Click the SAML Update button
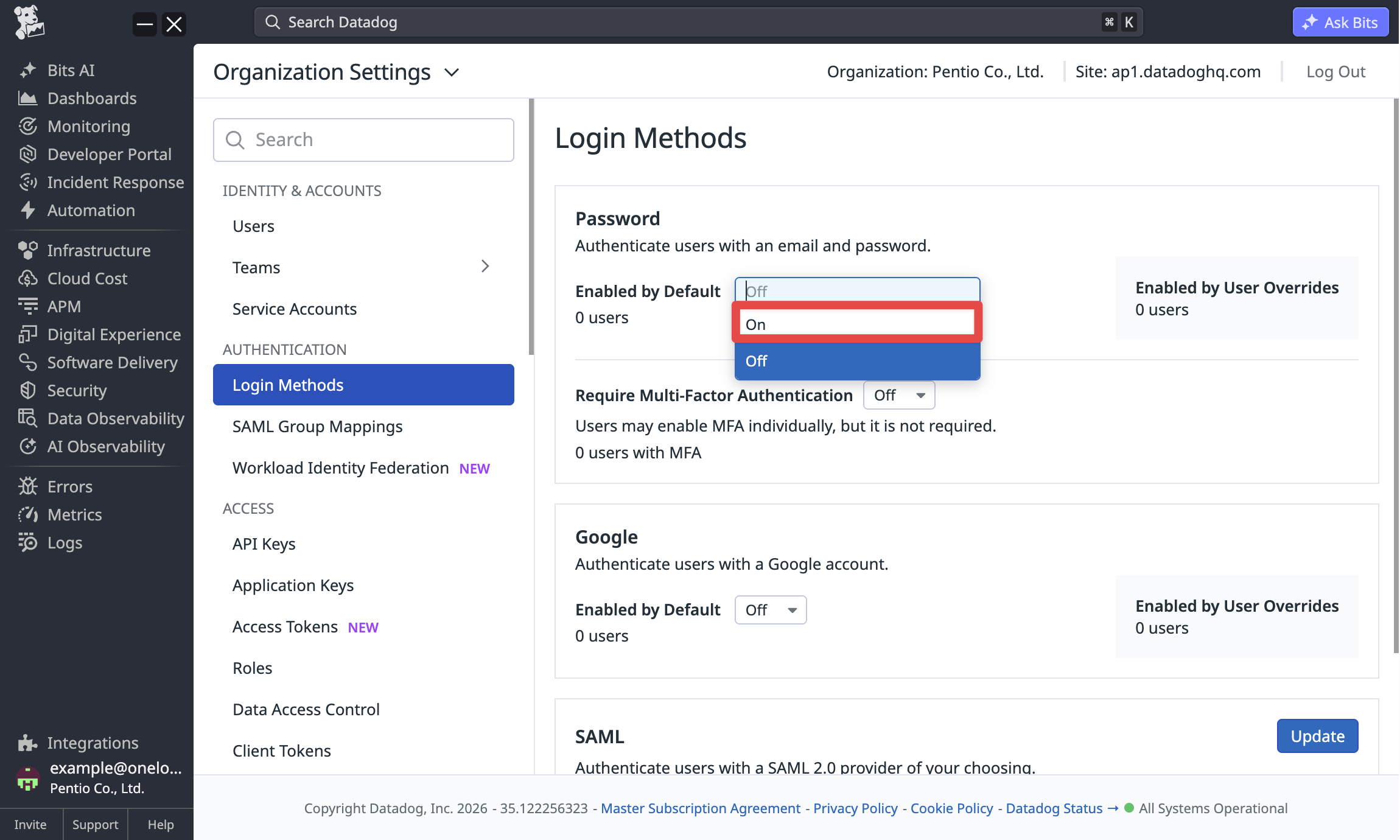The height and width of the screenshot is (840, 1400). coord(1317,736)
